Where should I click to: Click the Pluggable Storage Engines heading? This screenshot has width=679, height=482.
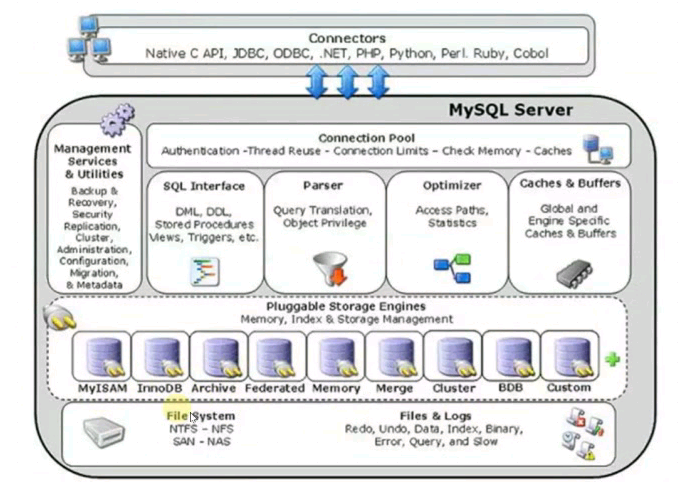[x=346, y=306]
